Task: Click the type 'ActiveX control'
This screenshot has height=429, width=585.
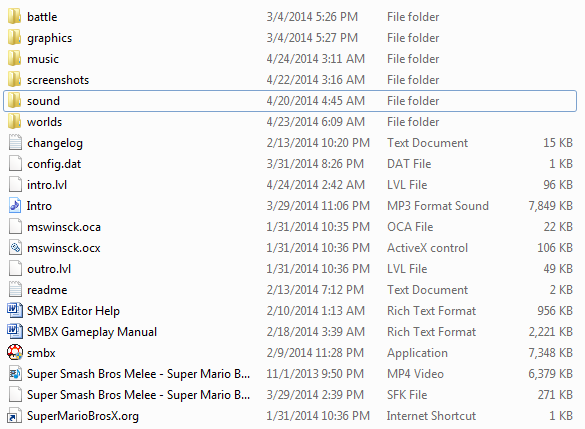Action: 427,248
